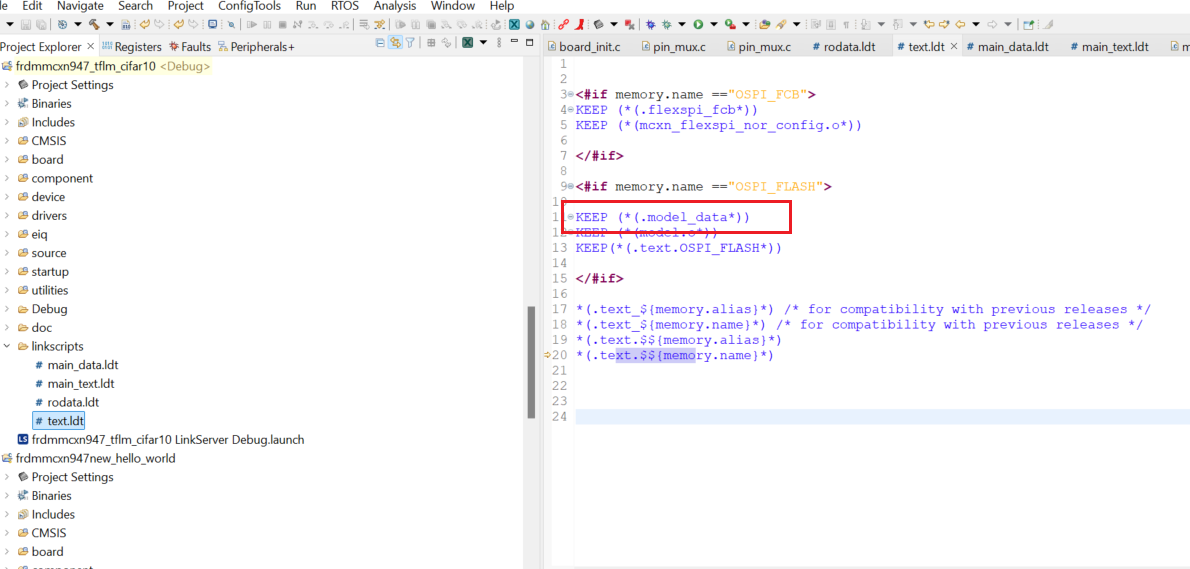The height and width of the screenshot is (569, 1190).
Task: Click the yellow Back navigation arrow
Action: click(960, 24)
